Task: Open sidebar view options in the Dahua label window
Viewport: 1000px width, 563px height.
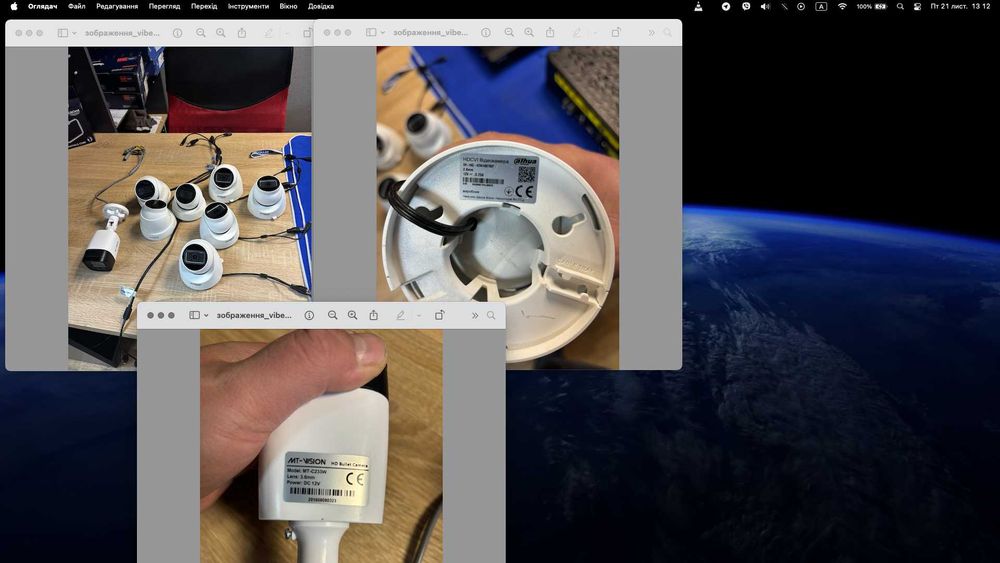Action: [383, 33]
